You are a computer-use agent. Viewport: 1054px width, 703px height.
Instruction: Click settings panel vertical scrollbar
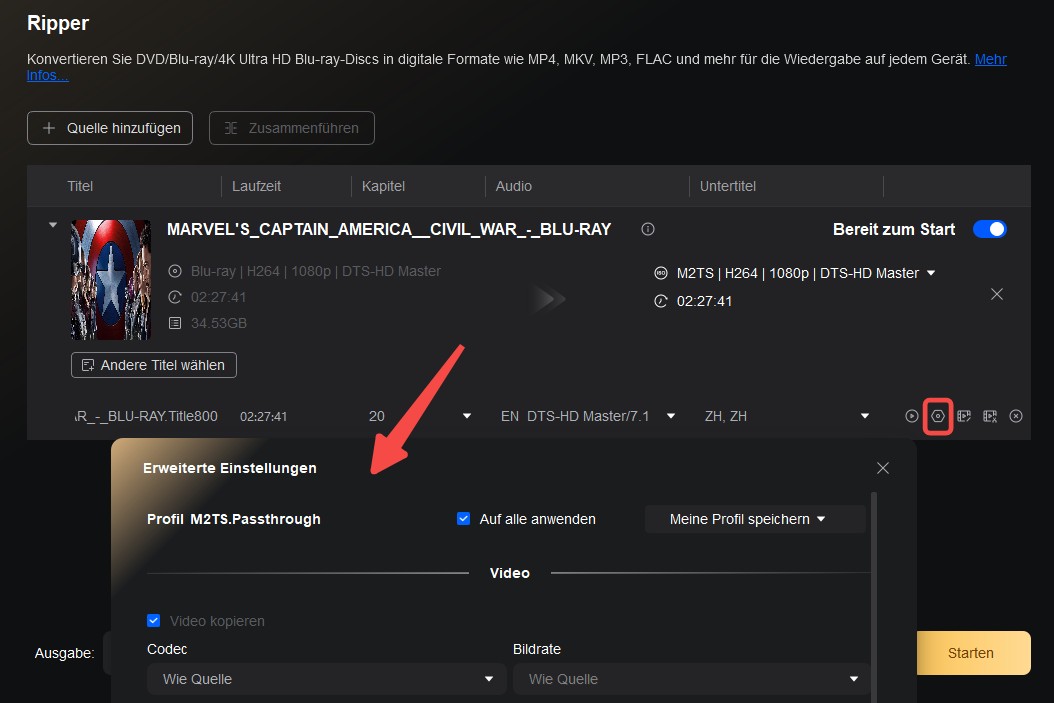[x=874, y=598]
